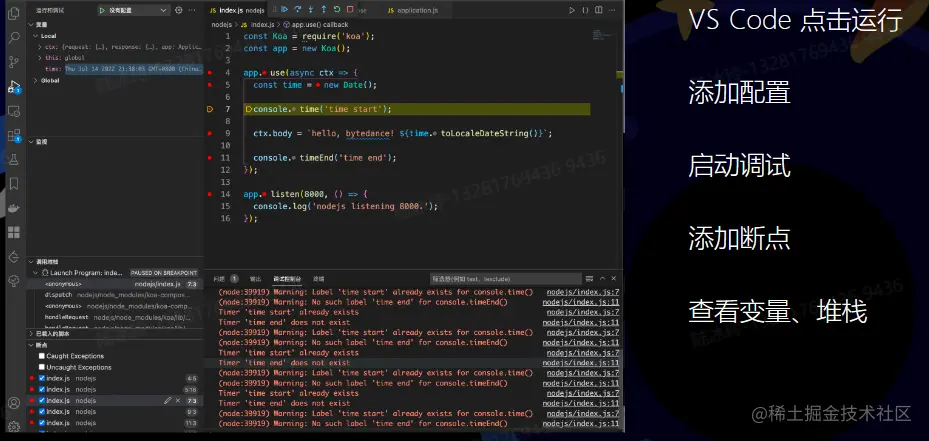Screen dimensions: 929x441
Task: Open the Remote Explorer view
Action: 14,111
